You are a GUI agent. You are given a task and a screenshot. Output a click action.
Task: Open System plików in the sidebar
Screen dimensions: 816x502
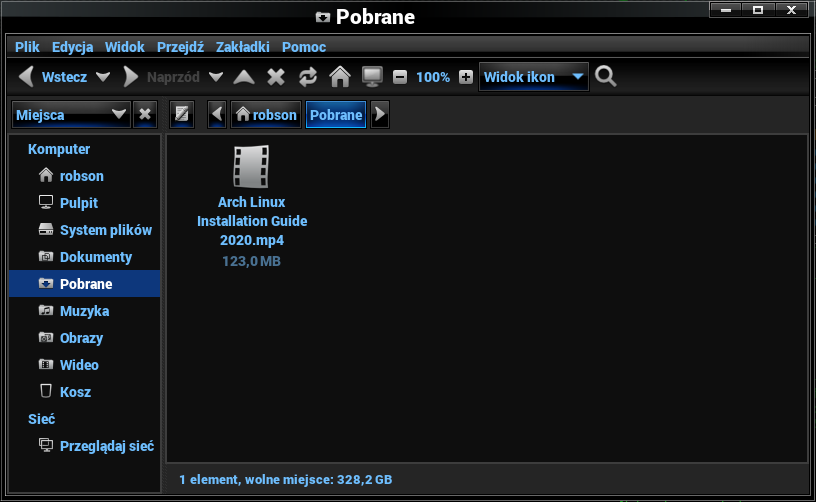pyautogui.click(x=84, y=230)
